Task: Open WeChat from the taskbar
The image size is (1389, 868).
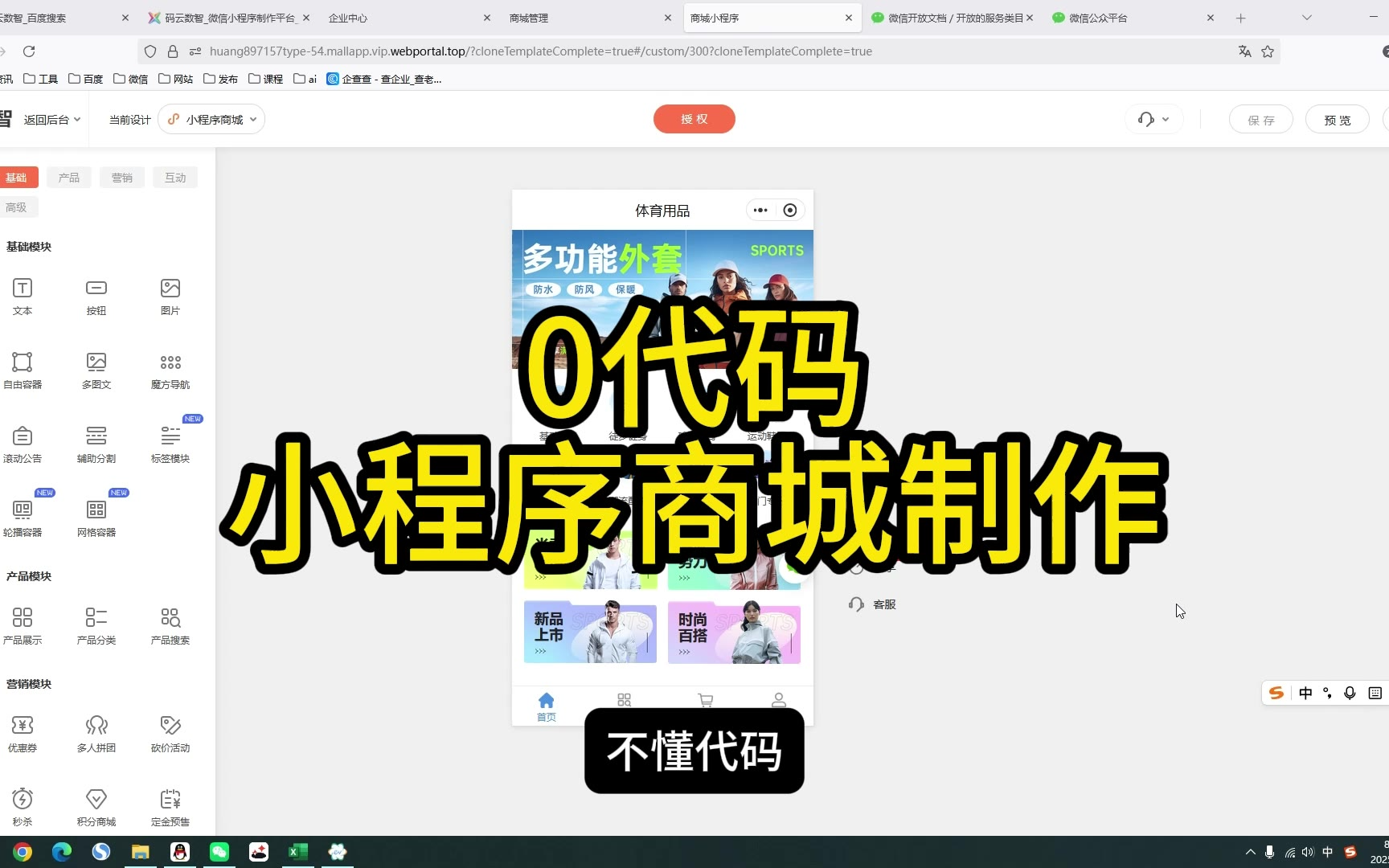Action: 219,852
